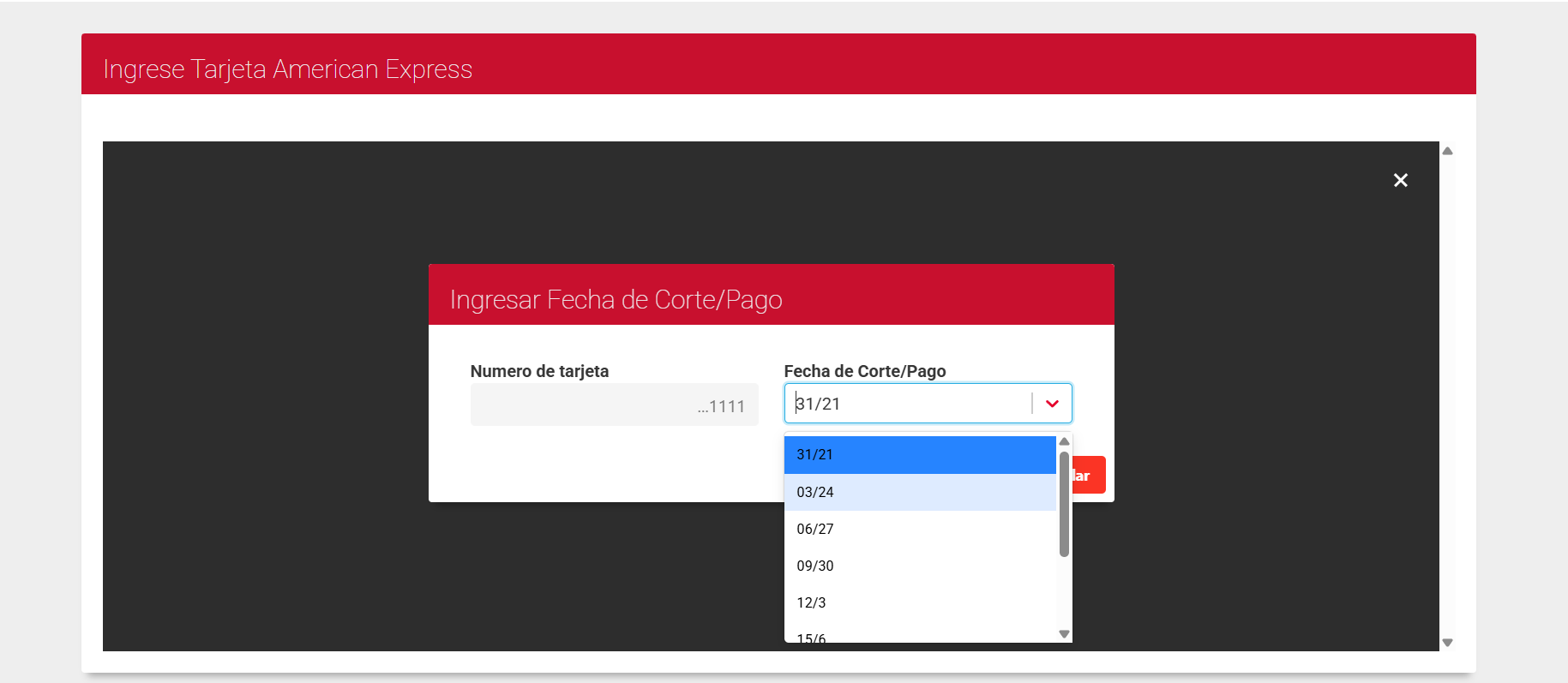1568x683 pixels.
Task: Pick 06/27 from the dropdown list
Action: [x=919, y=529]
